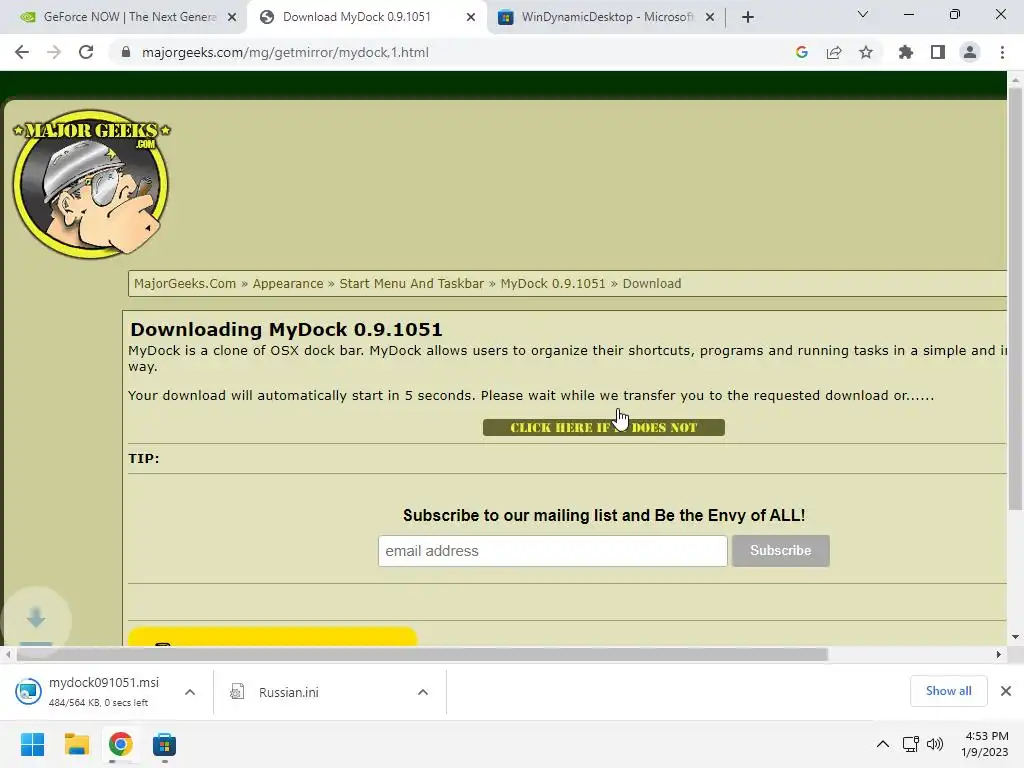1024x768 pixels.
Task: Switch to WinDynamicDesktop Microsoft tab
Action: tap(607, 17)
